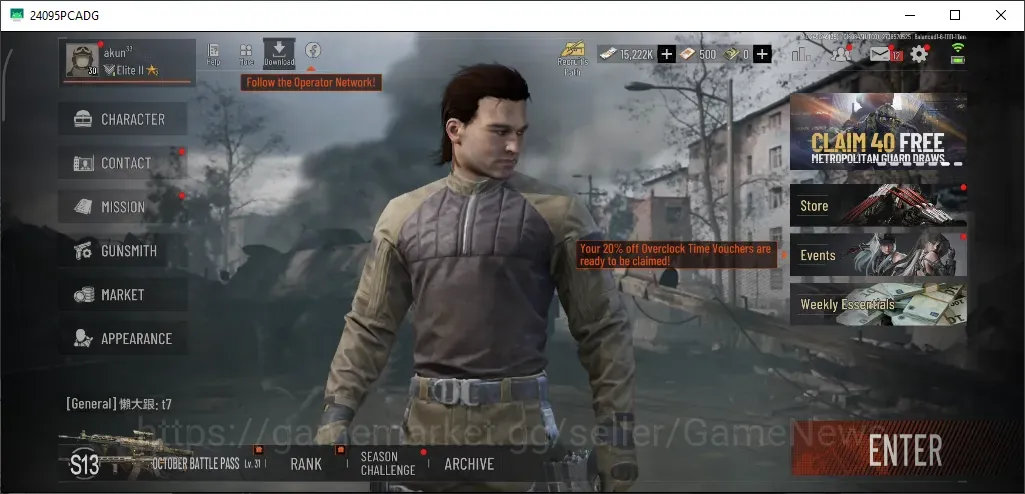Click the 500 voucher currency icon
This screenshot has width=1025, height=494.
coord(687,54)
